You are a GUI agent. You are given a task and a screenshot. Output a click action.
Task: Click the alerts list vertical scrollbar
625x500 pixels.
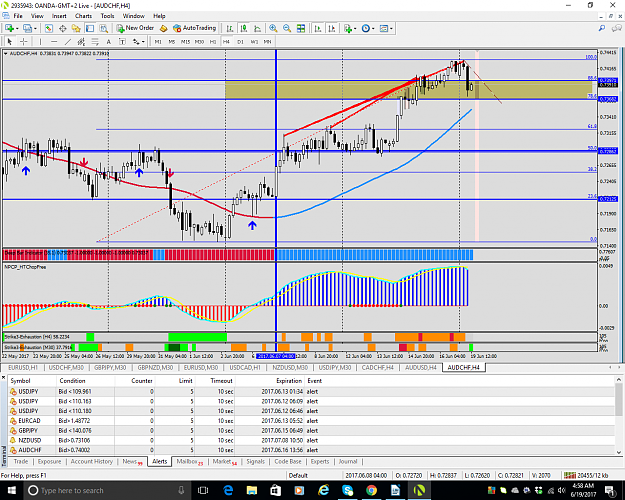pos(619,415)
